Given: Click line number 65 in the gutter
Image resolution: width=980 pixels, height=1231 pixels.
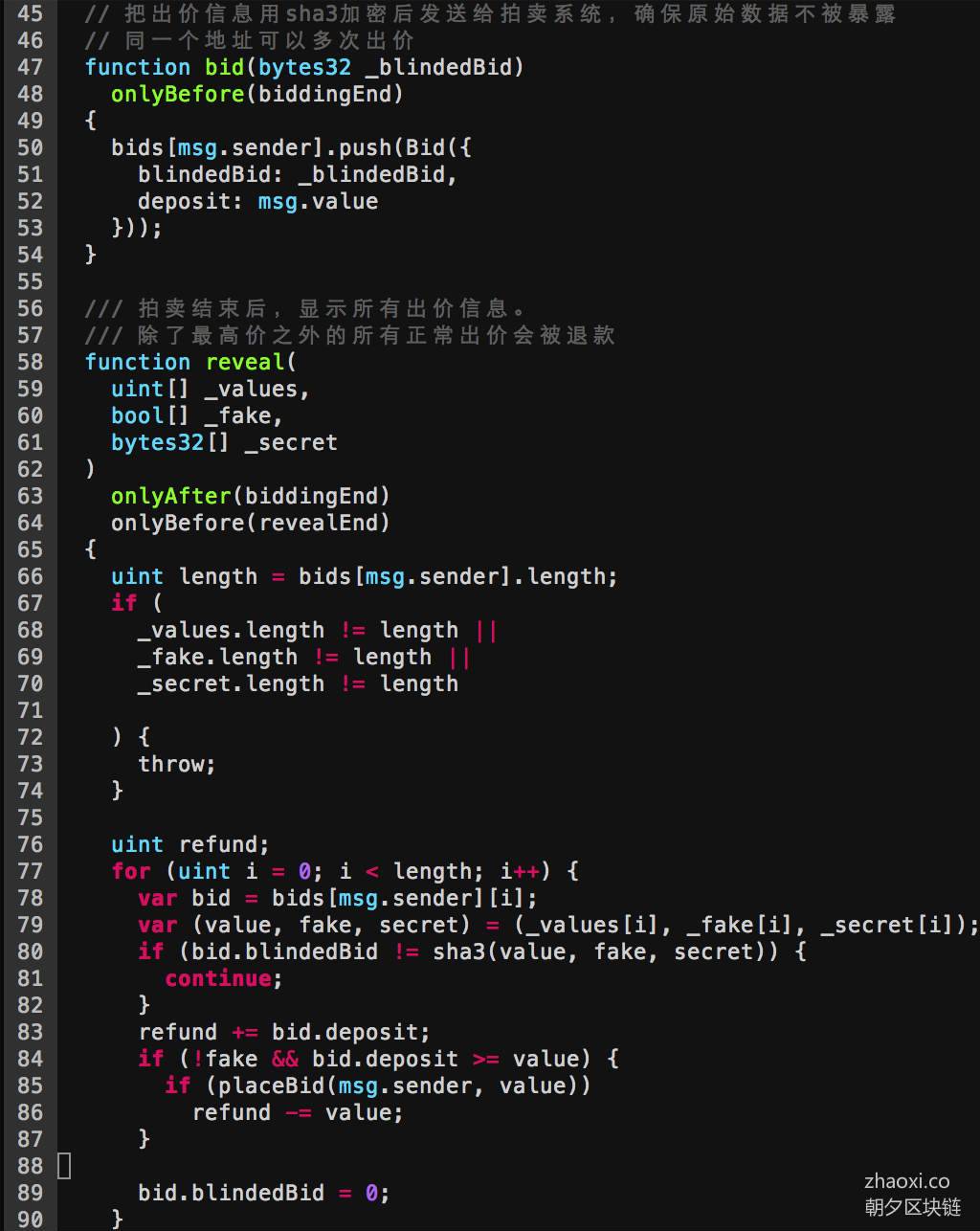Looking at the screenshot, I should 31,549.
